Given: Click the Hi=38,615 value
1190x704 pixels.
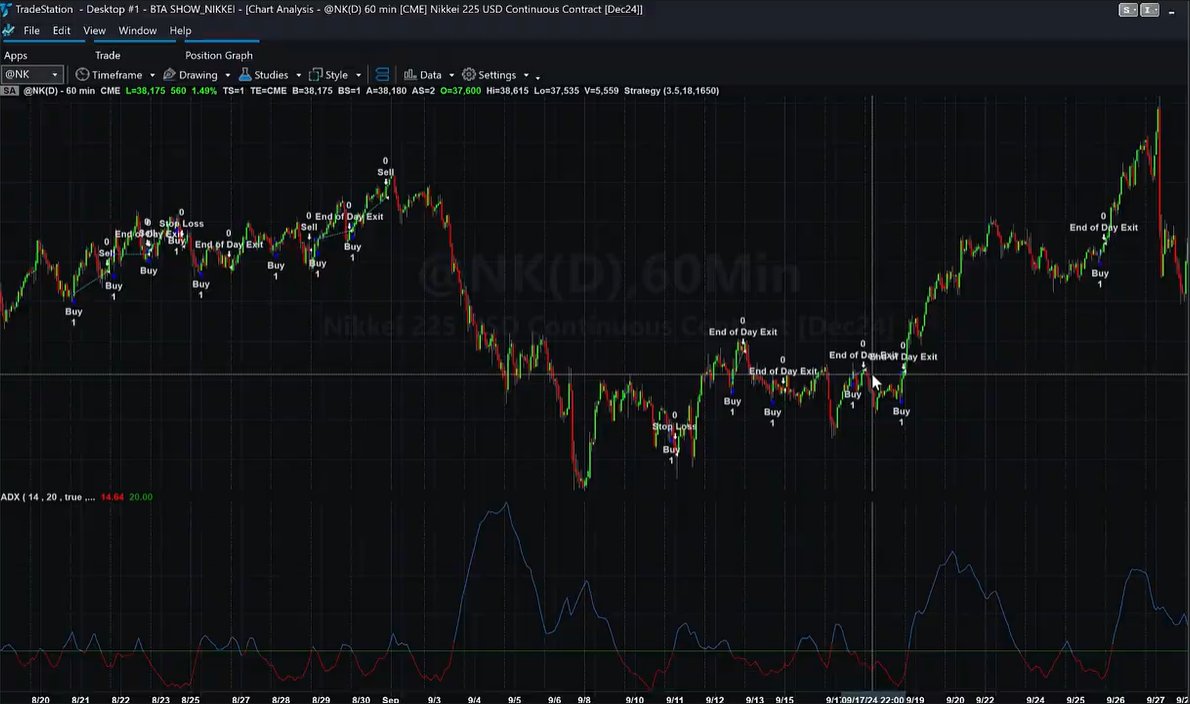Looking at the screenshot, I should tap(508, 90).
